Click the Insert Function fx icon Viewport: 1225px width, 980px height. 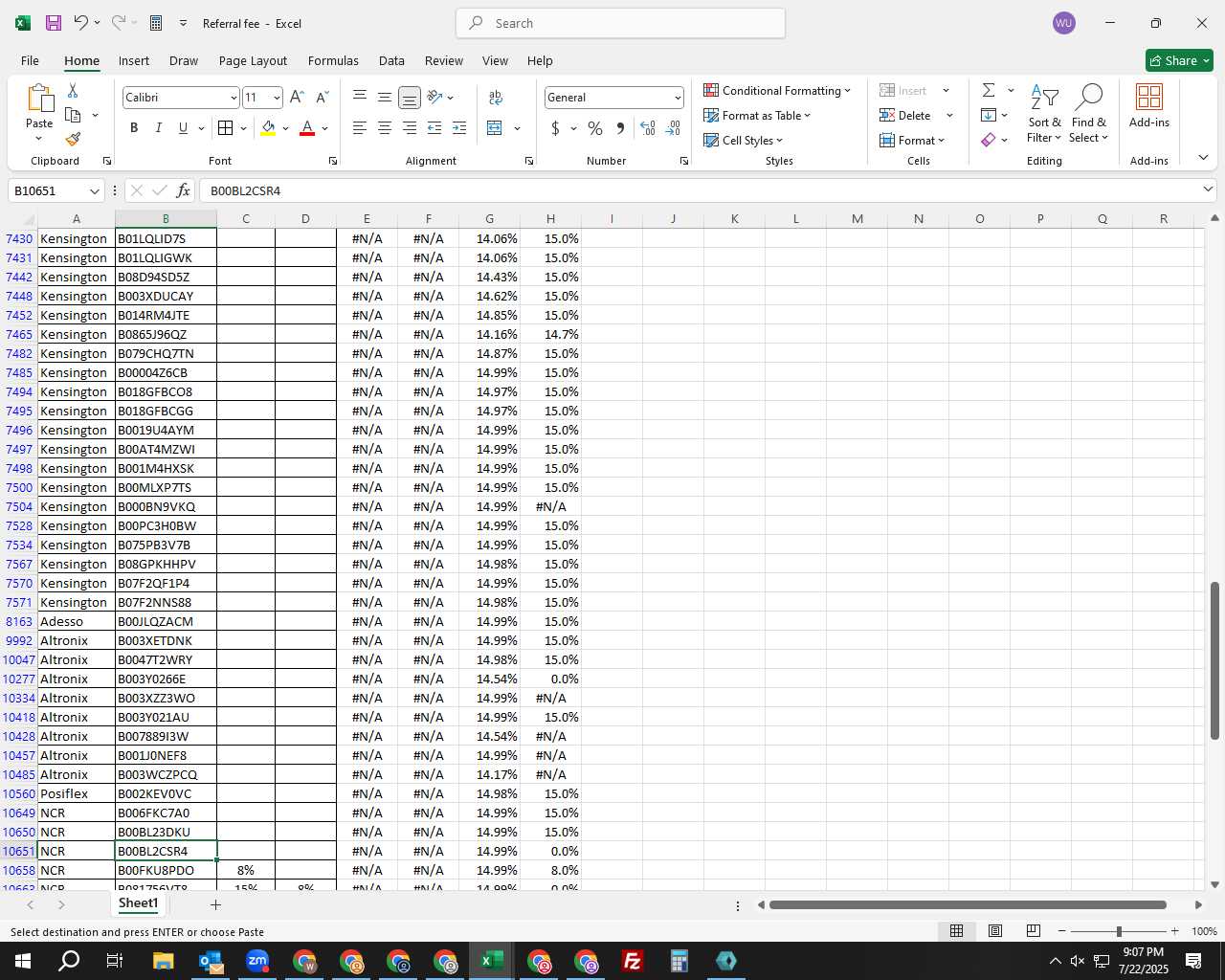tap(184, 190)
